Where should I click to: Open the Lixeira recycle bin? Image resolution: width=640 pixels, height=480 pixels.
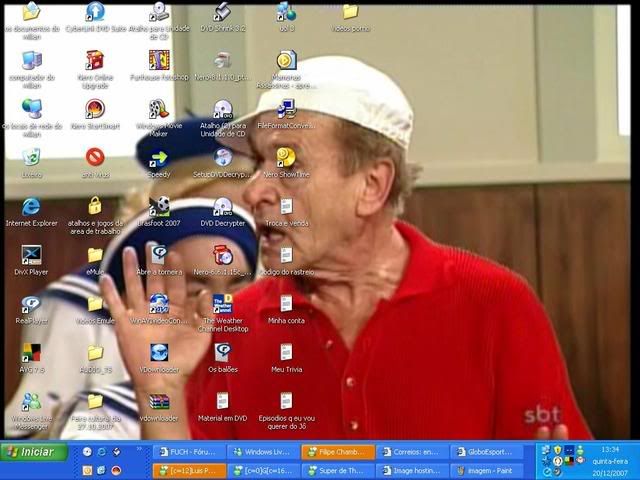coord(31,158)
